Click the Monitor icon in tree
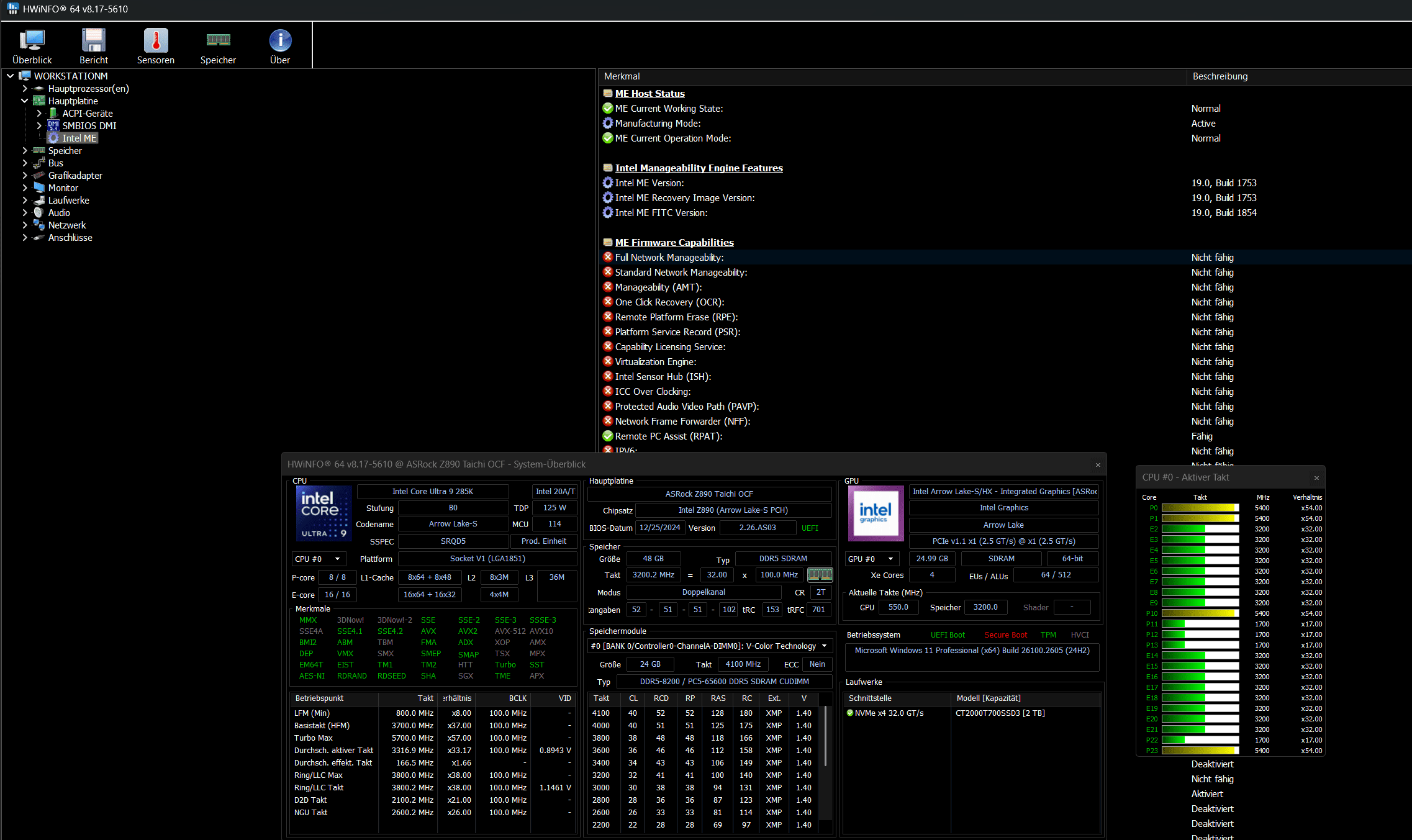 click(x=39, y=187)
